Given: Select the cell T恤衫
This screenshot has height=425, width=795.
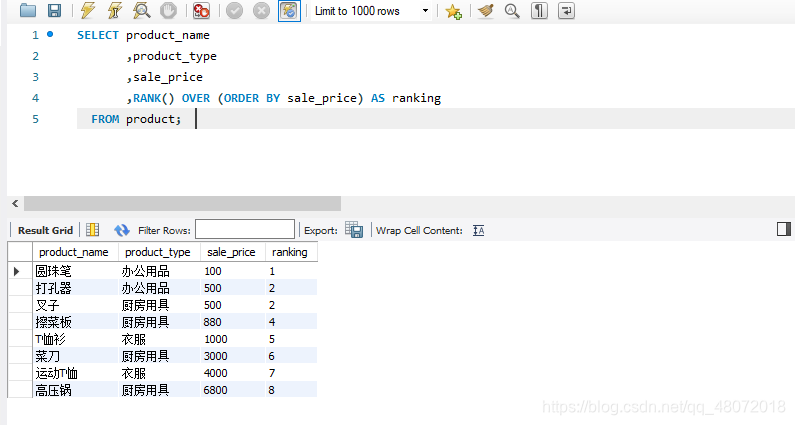Looking at the screenshot, I should click(75, 339).
